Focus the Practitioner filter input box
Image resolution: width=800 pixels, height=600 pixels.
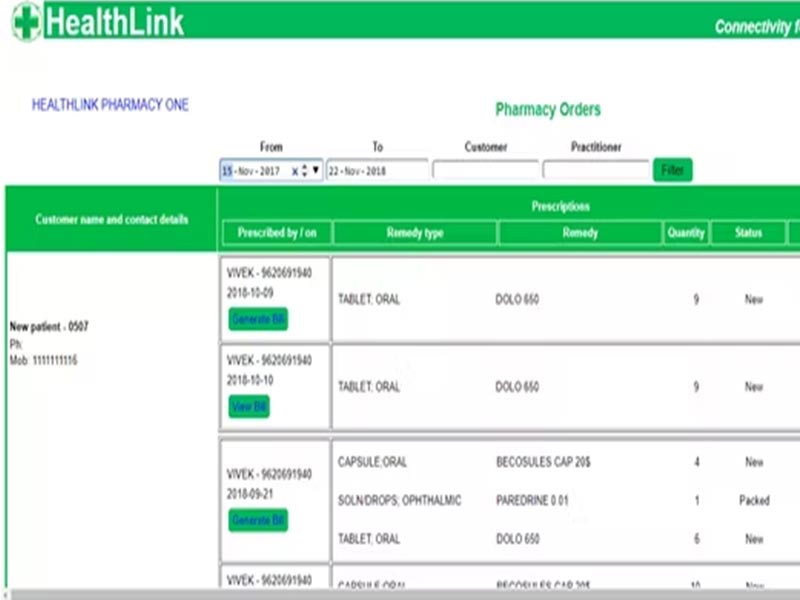(596, 170)
